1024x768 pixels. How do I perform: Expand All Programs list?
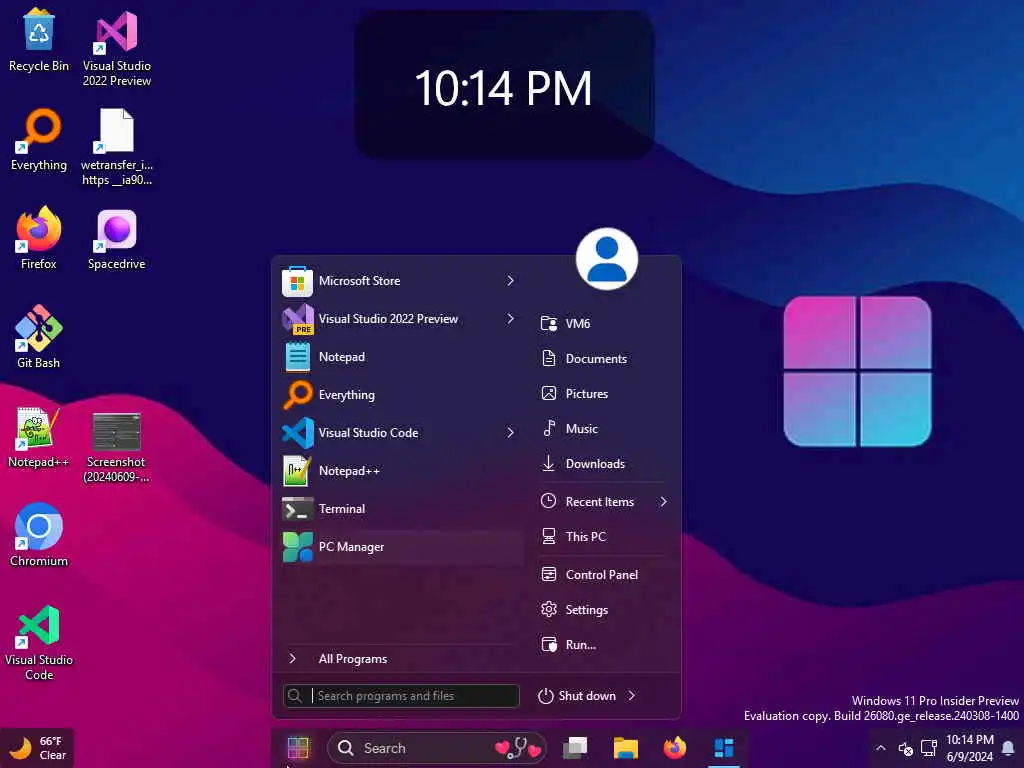click(402, 658)
